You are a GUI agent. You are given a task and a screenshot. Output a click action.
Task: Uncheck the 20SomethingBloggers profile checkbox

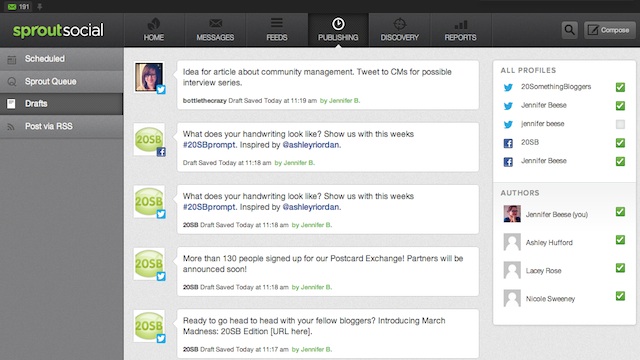620,87
